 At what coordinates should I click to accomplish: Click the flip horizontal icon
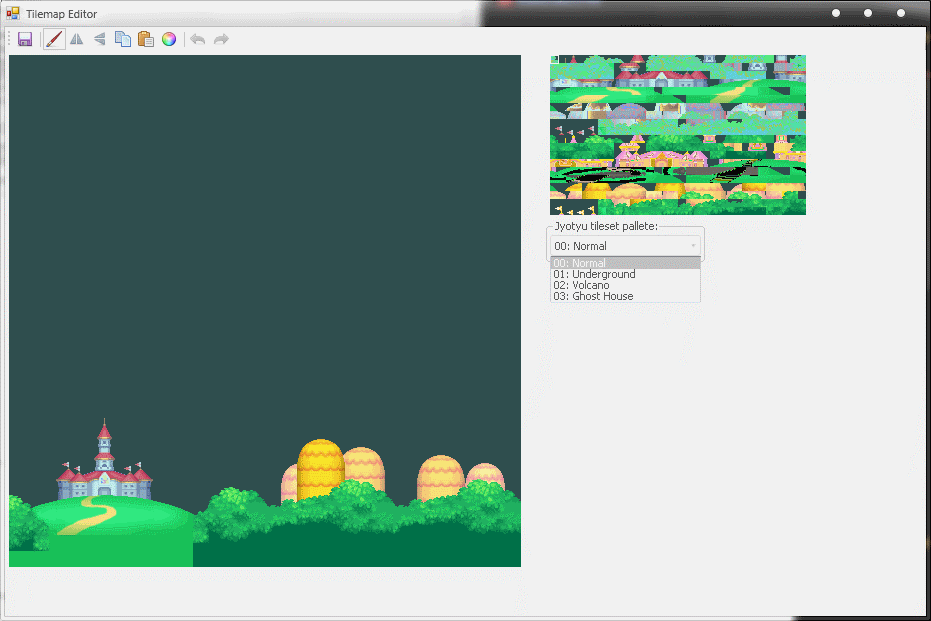pyautogui.click(x=76, y=39)
